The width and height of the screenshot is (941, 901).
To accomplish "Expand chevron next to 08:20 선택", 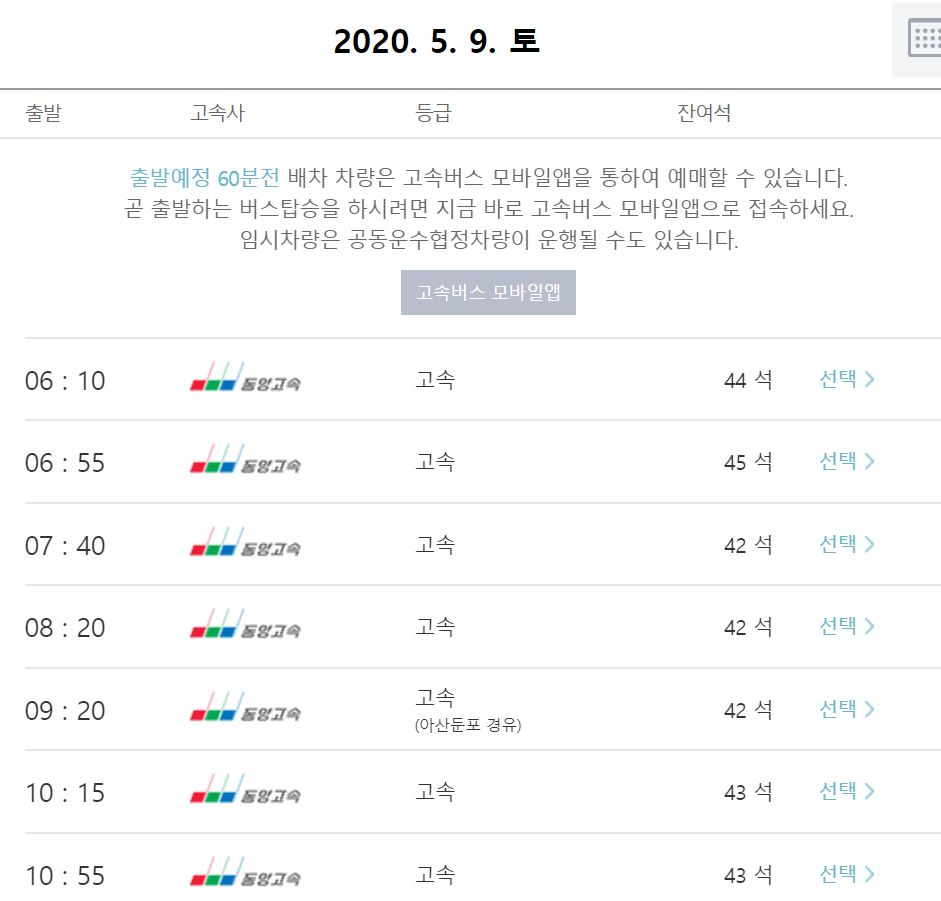I will 870,627.
